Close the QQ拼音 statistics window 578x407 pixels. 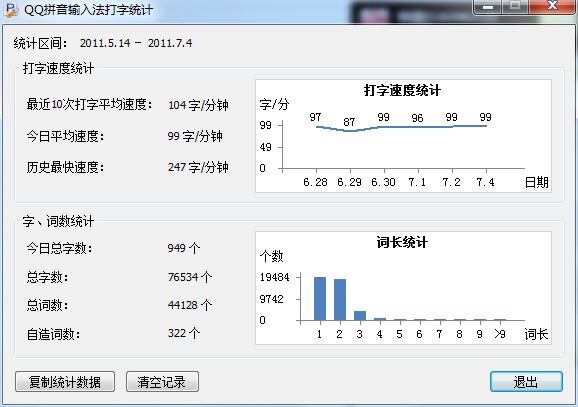click(552, 6)
